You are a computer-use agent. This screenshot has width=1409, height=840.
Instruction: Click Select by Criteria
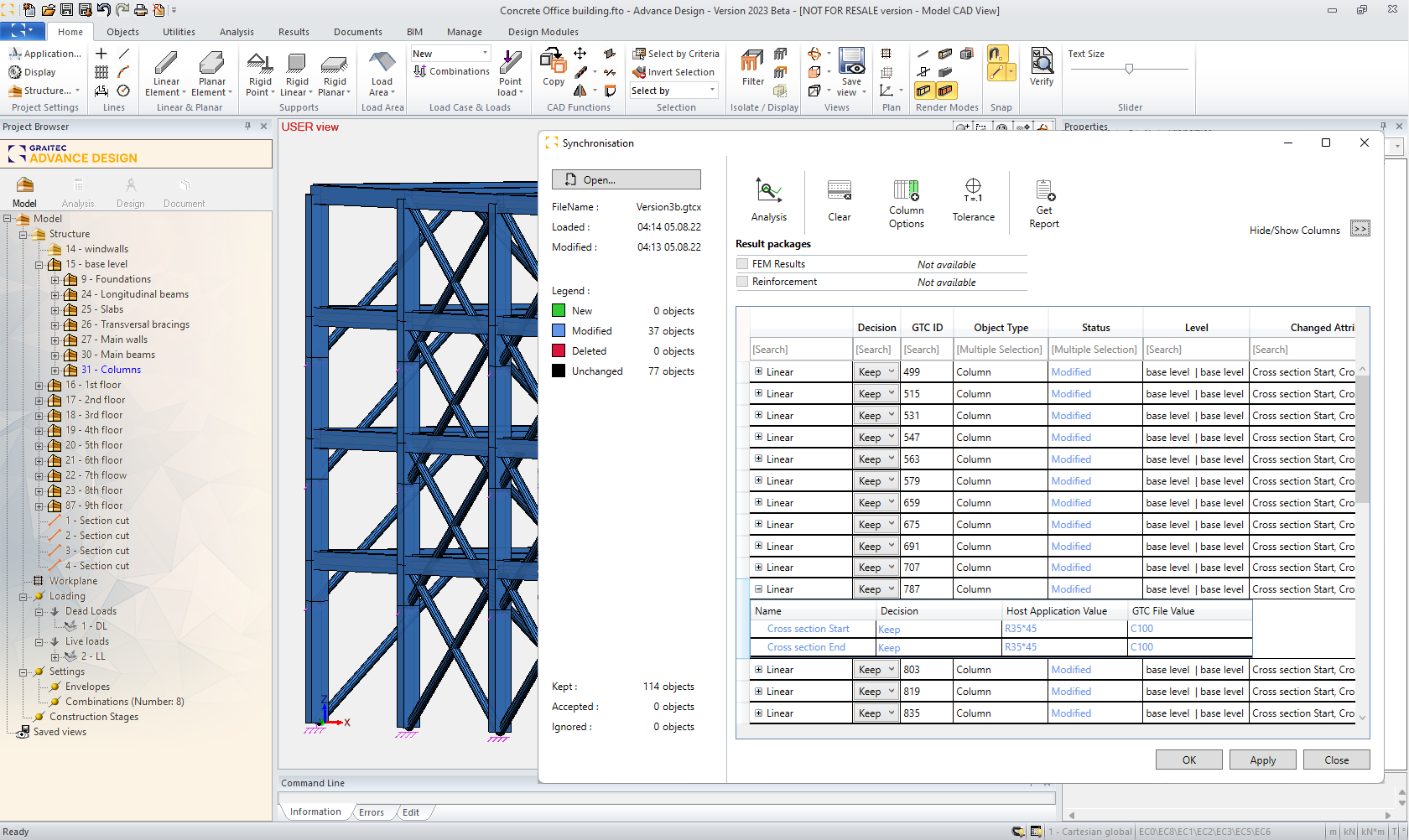tap(676, 54)
